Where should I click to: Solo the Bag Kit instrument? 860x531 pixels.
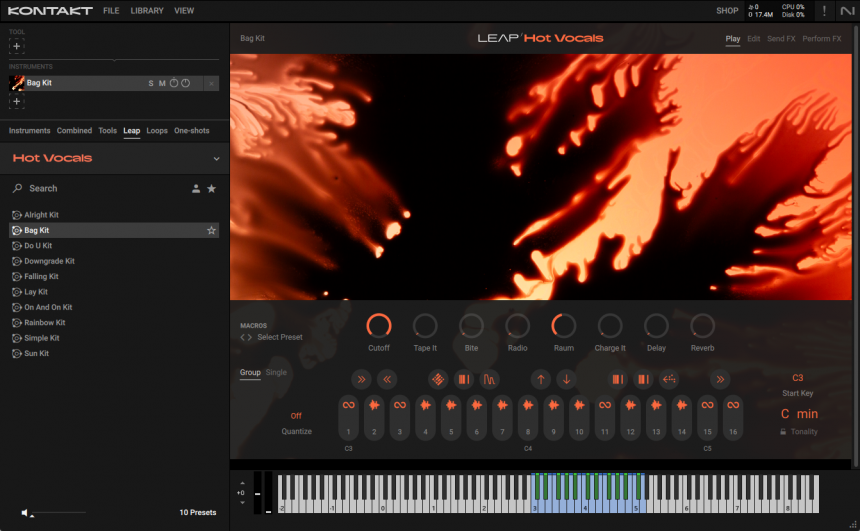tap(151, 83)
